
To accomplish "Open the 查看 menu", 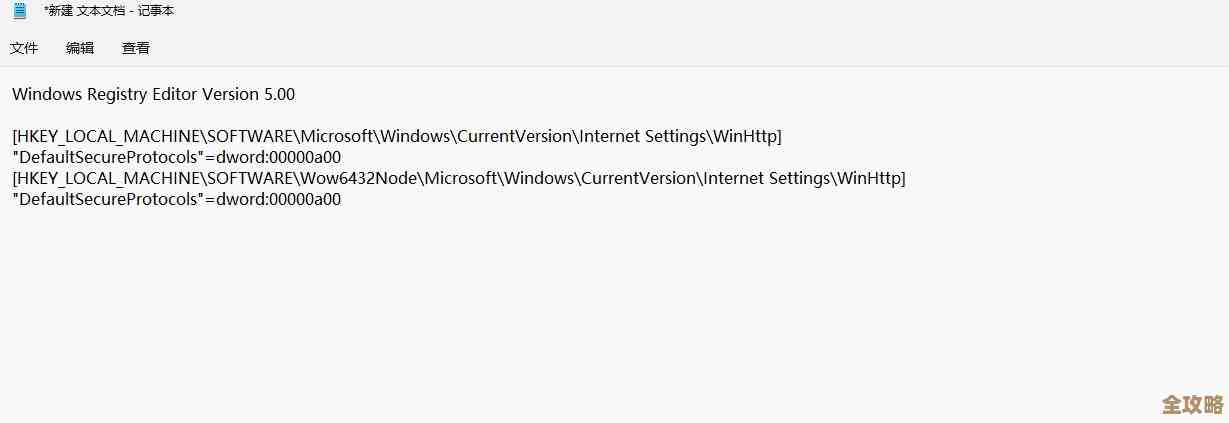I will (x=136, y=48).
